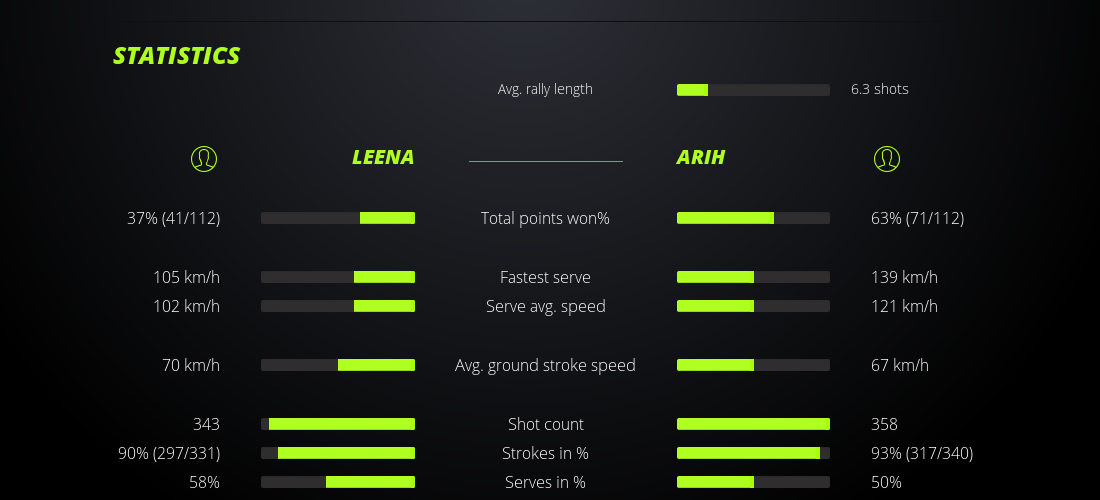Click Leena's Fastest serve bar
Viewport: 1100px width, 500px height.
click(x=338, y=277)
